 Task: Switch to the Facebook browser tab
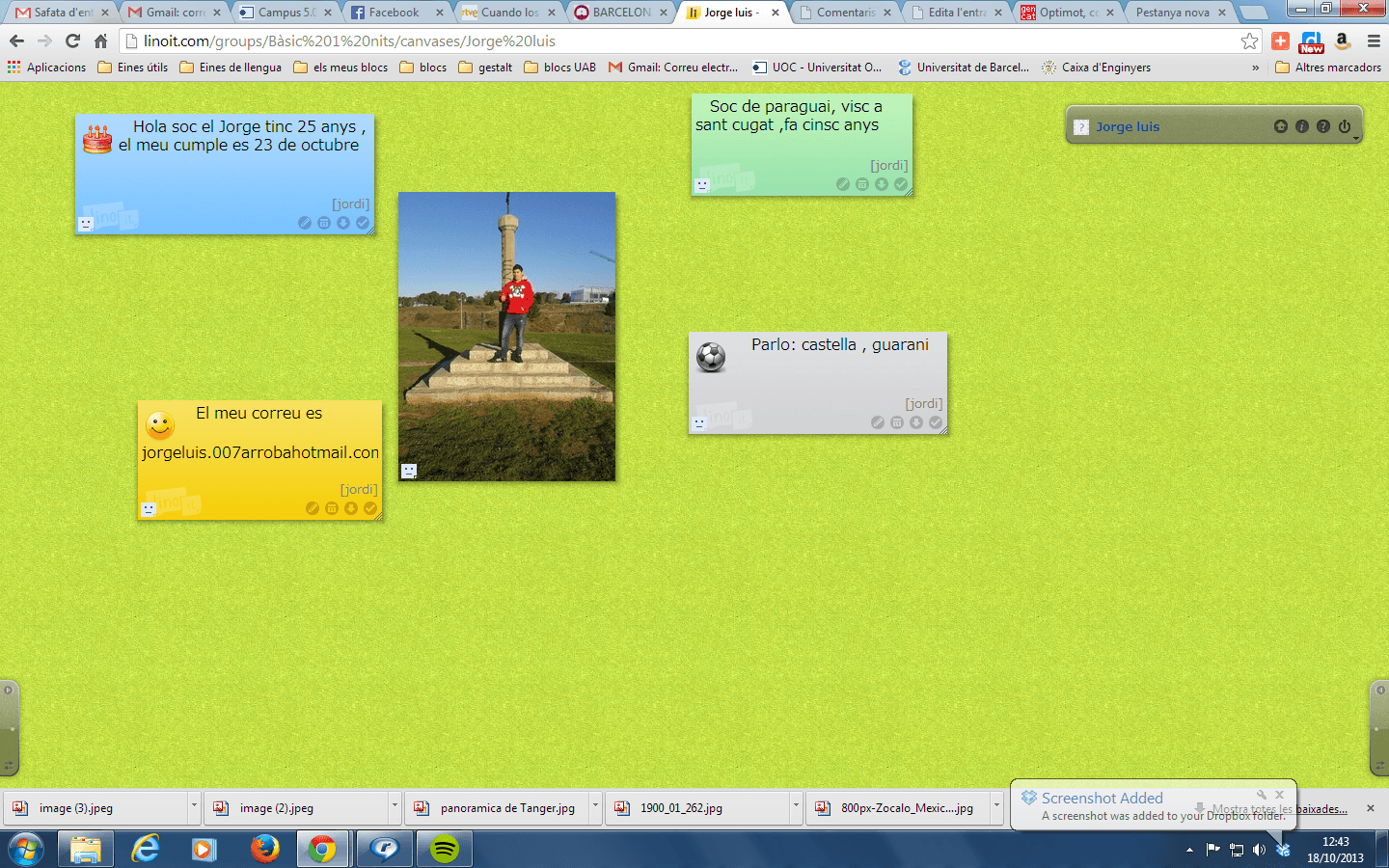(394, 13)
